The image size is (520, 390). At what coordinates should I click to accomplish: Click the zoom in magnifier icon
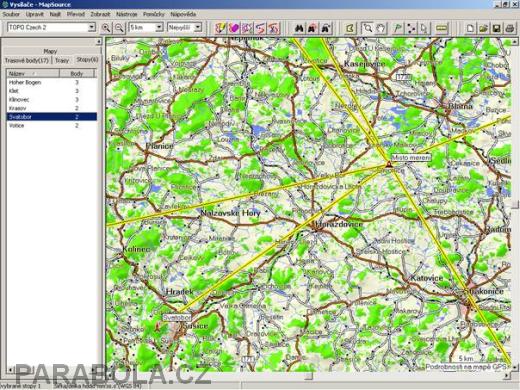[x=106, y=28]
